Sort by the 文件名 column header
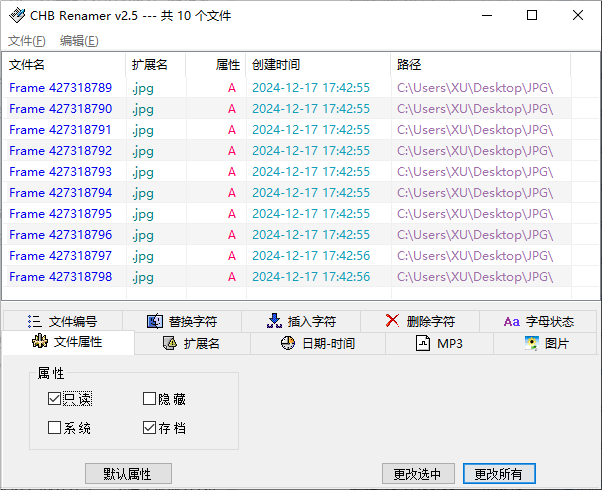 (x=64, y=65)
